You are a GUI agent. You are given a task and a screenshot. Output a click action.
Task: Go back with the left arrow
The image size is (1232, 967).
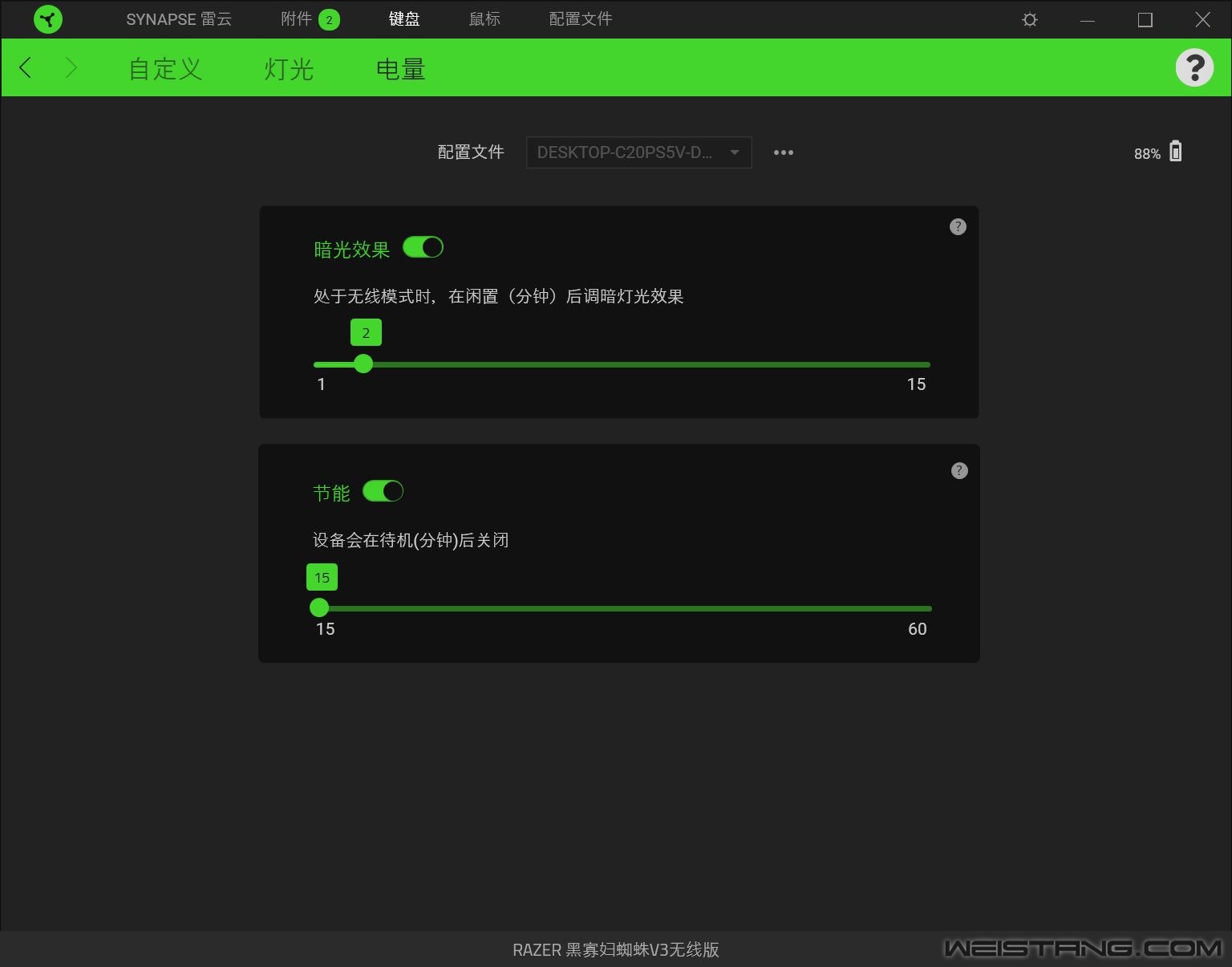(26, 67)
